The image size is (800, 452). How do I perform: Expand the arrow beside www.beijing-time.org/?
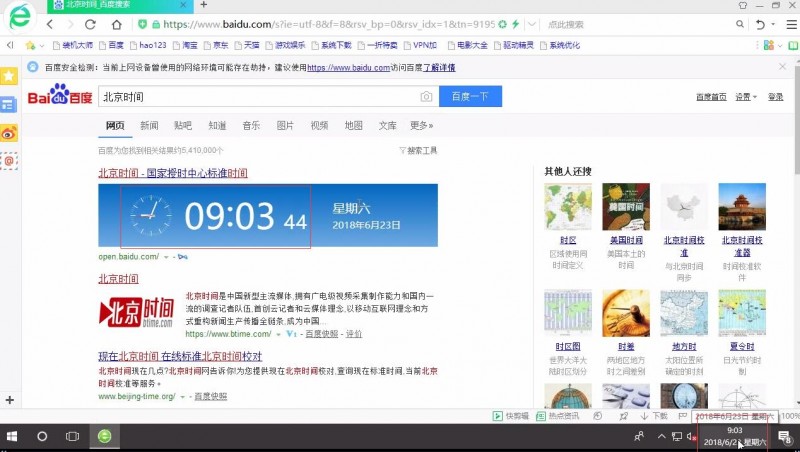coord(182,396)
